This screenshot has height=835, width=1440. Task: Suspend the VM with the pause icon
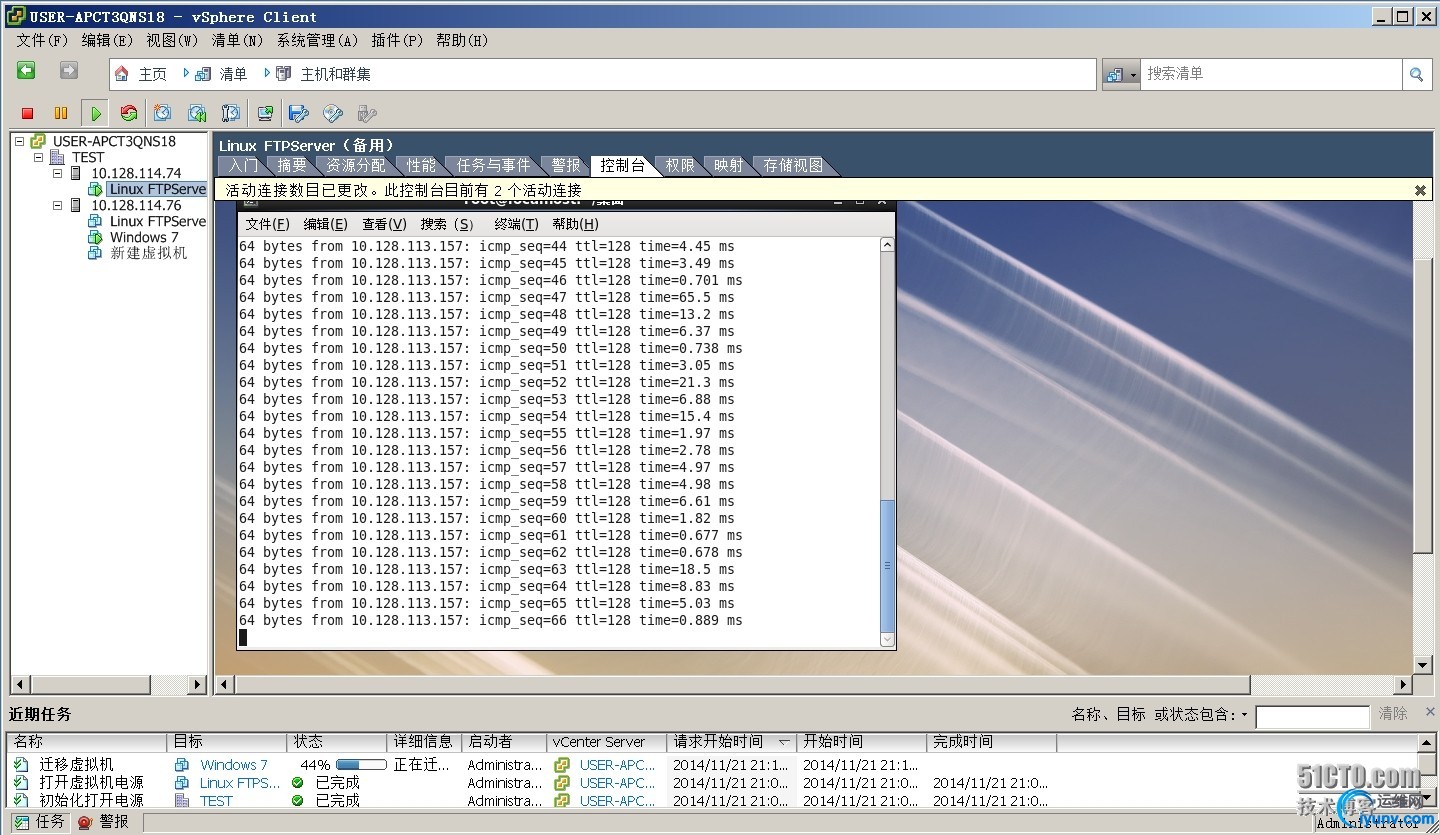tap(61, 114)
